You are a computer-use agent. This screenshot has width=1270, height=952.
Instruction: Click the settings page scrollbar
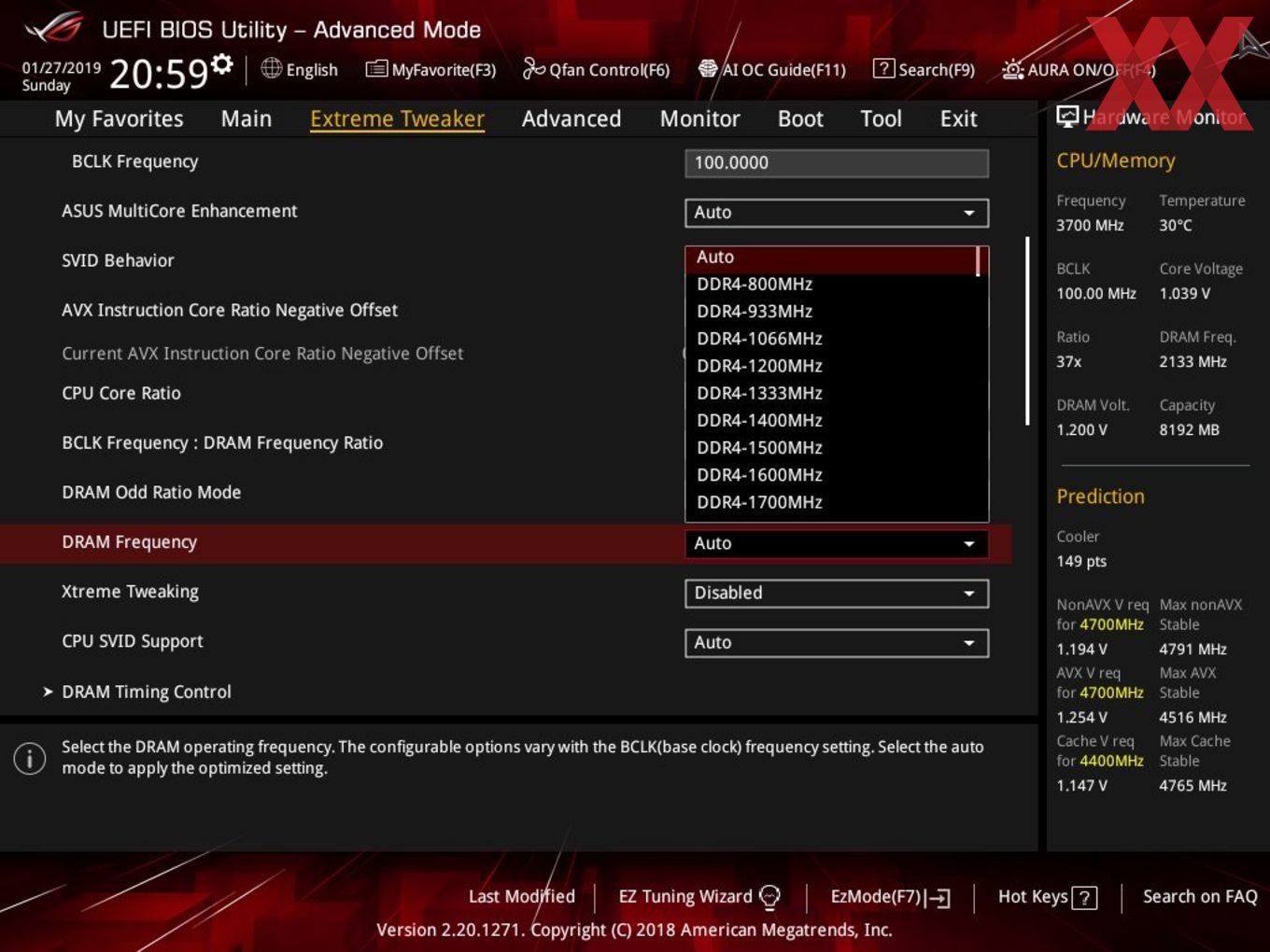[x=1027, y=330]
